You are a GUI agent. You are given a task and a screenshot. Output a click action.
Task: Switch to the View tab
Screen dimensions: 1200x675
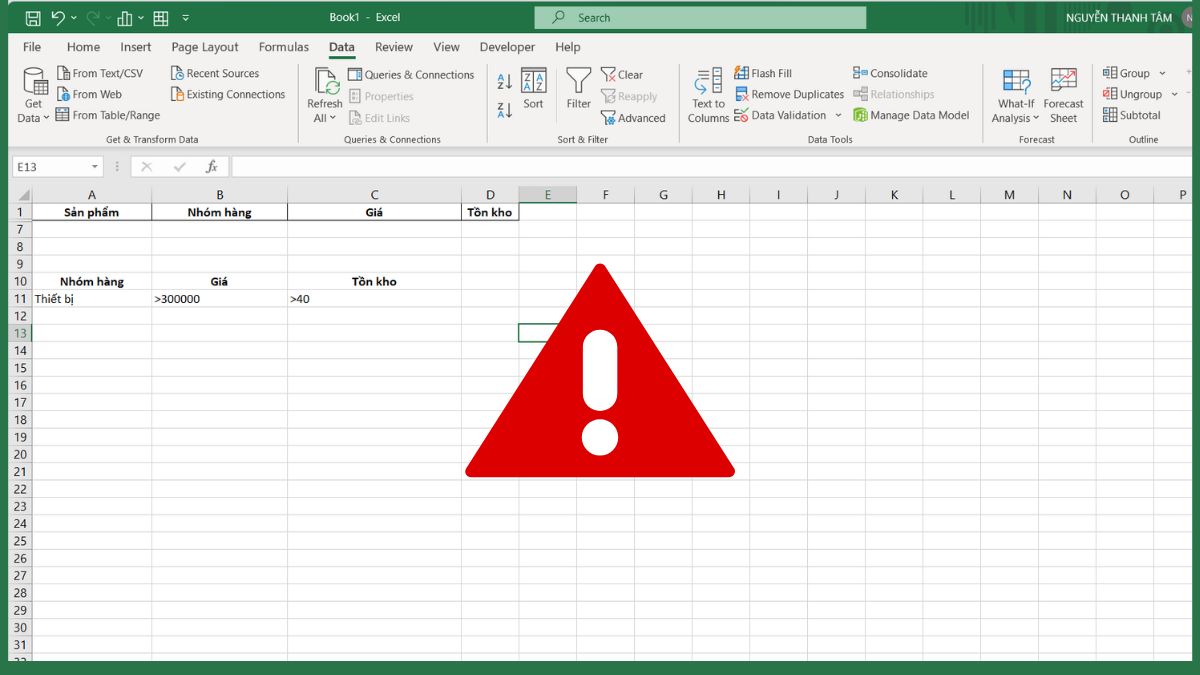446,47
